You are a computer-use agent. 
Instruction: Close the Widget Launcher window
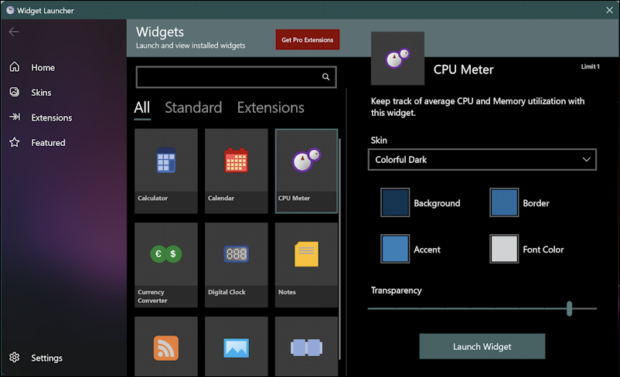[609, 10]
